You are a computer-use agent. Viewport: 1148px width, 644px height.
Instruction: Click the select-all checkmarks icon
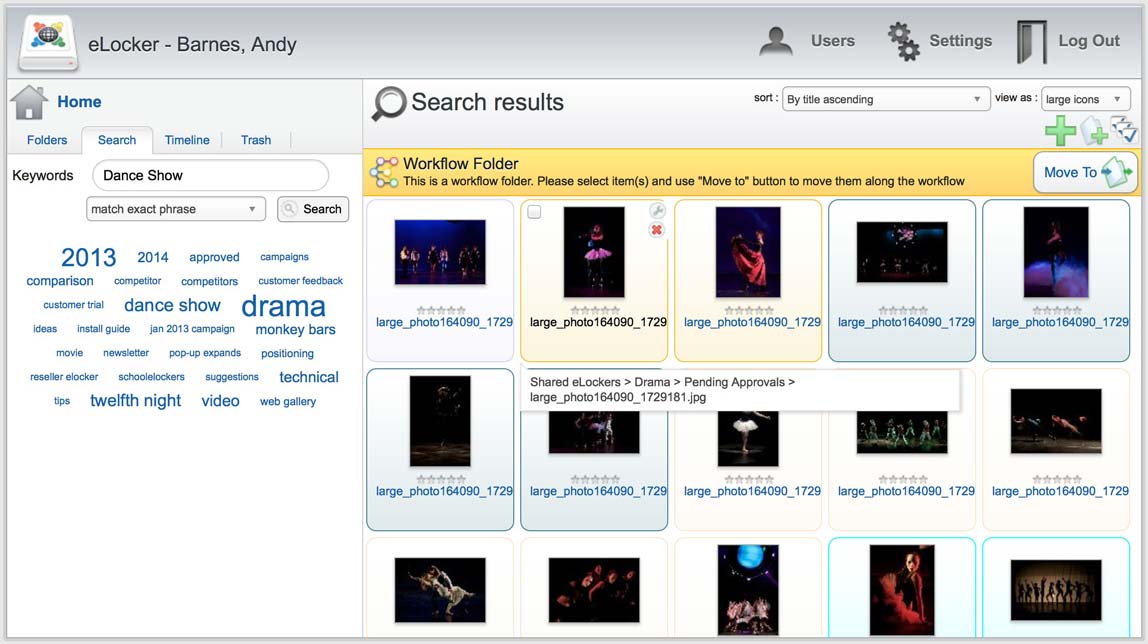click(1124, 130)
